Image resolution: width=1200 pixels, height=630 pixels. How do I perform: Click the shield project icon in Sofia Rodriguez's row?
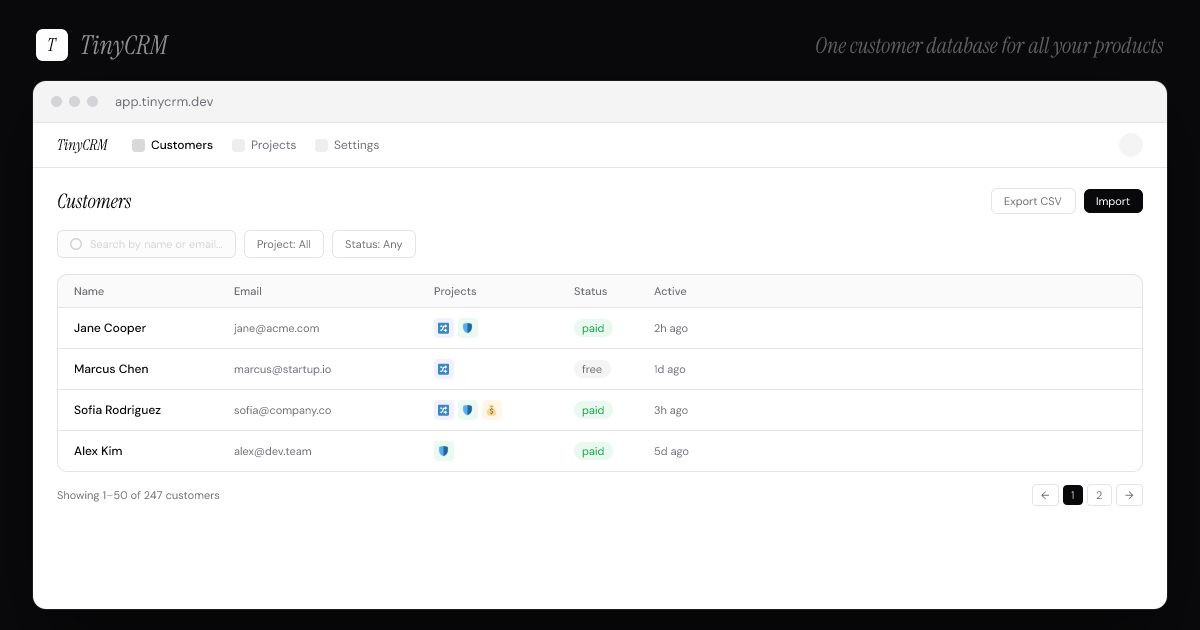[468, 410]
